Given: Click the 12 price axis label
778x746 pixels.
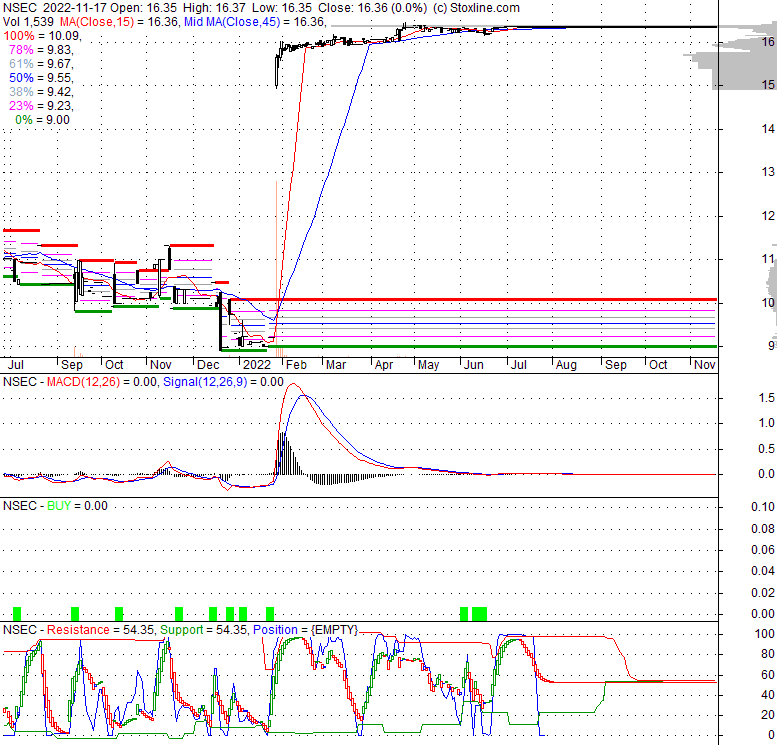Looking at the screenshot, I should coord(768,215).
